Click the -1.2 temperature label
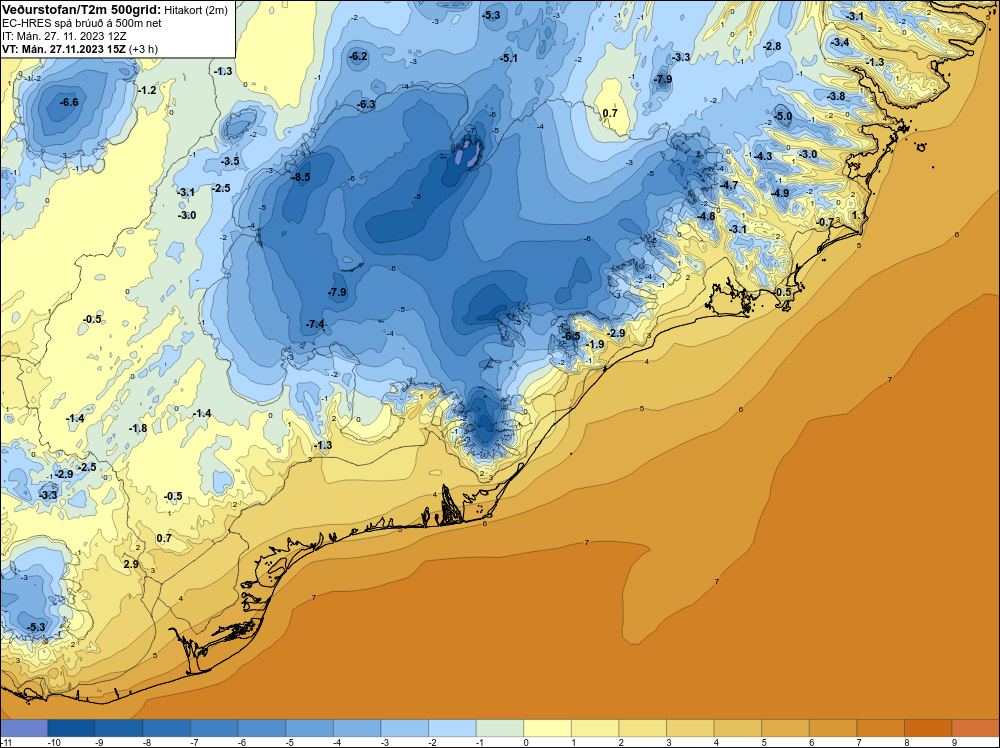The width and height of the screenshot is (1000, 748). coord(147,91)
